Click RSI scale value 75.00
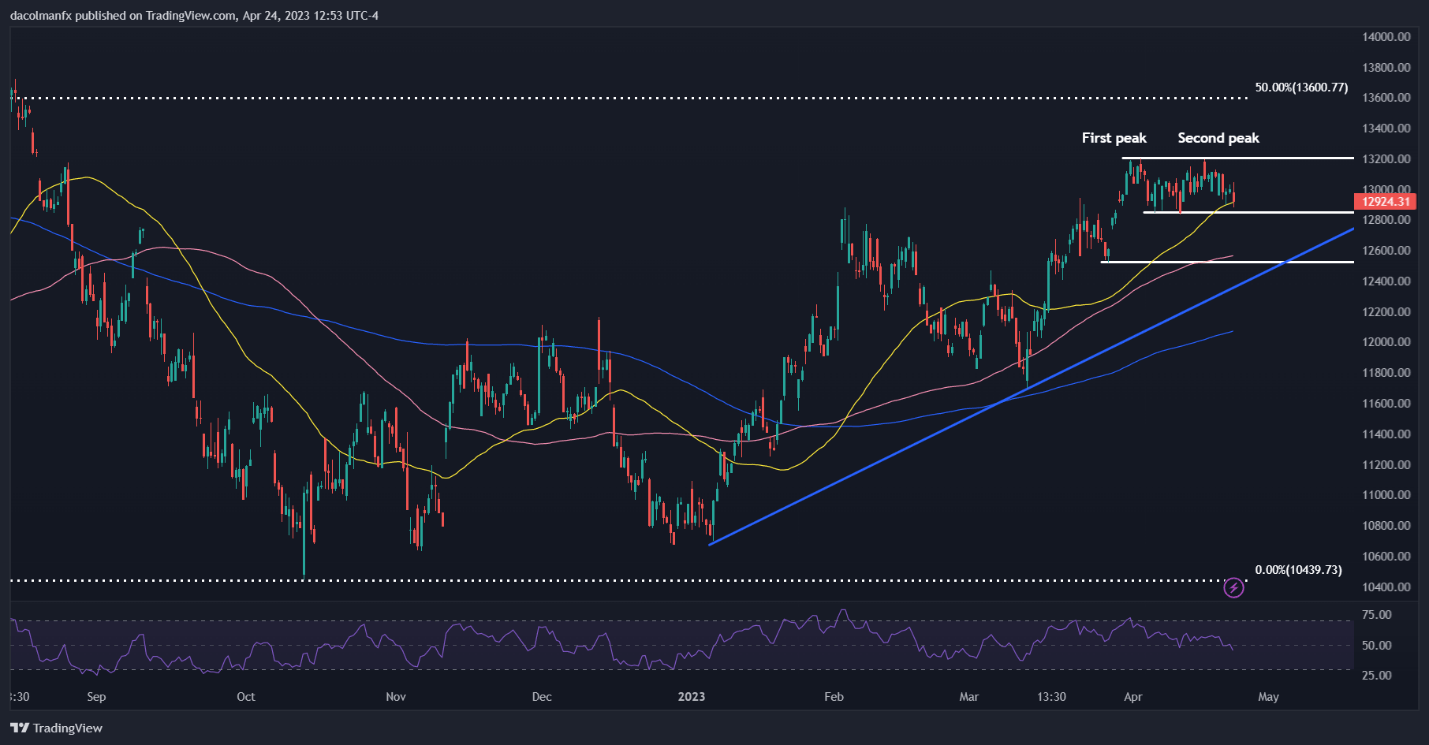The height and width of the screenshot is (745, 1429). coord(1379,615)
